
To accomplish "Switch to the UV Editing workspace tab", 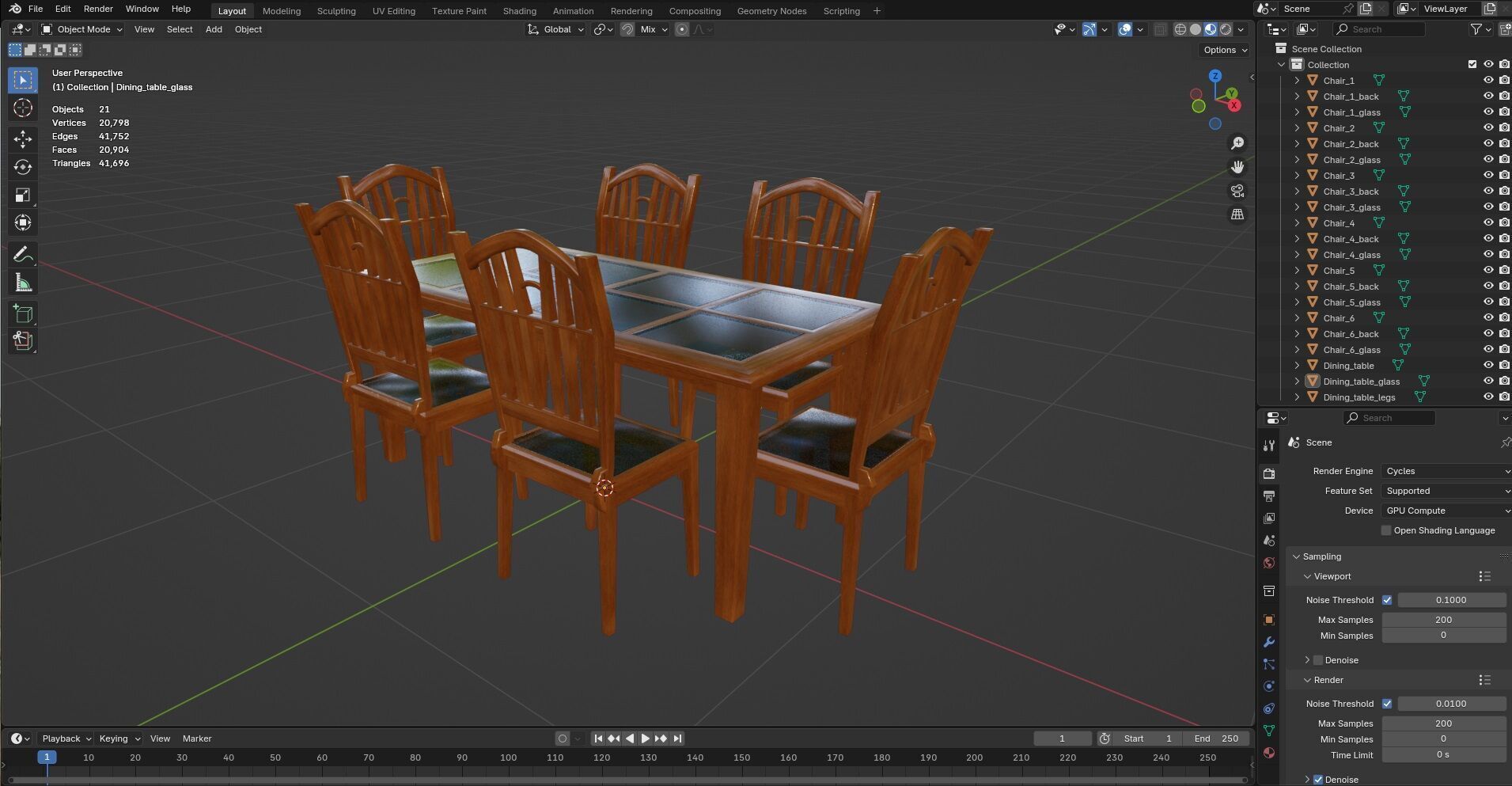I will [394, 11].
